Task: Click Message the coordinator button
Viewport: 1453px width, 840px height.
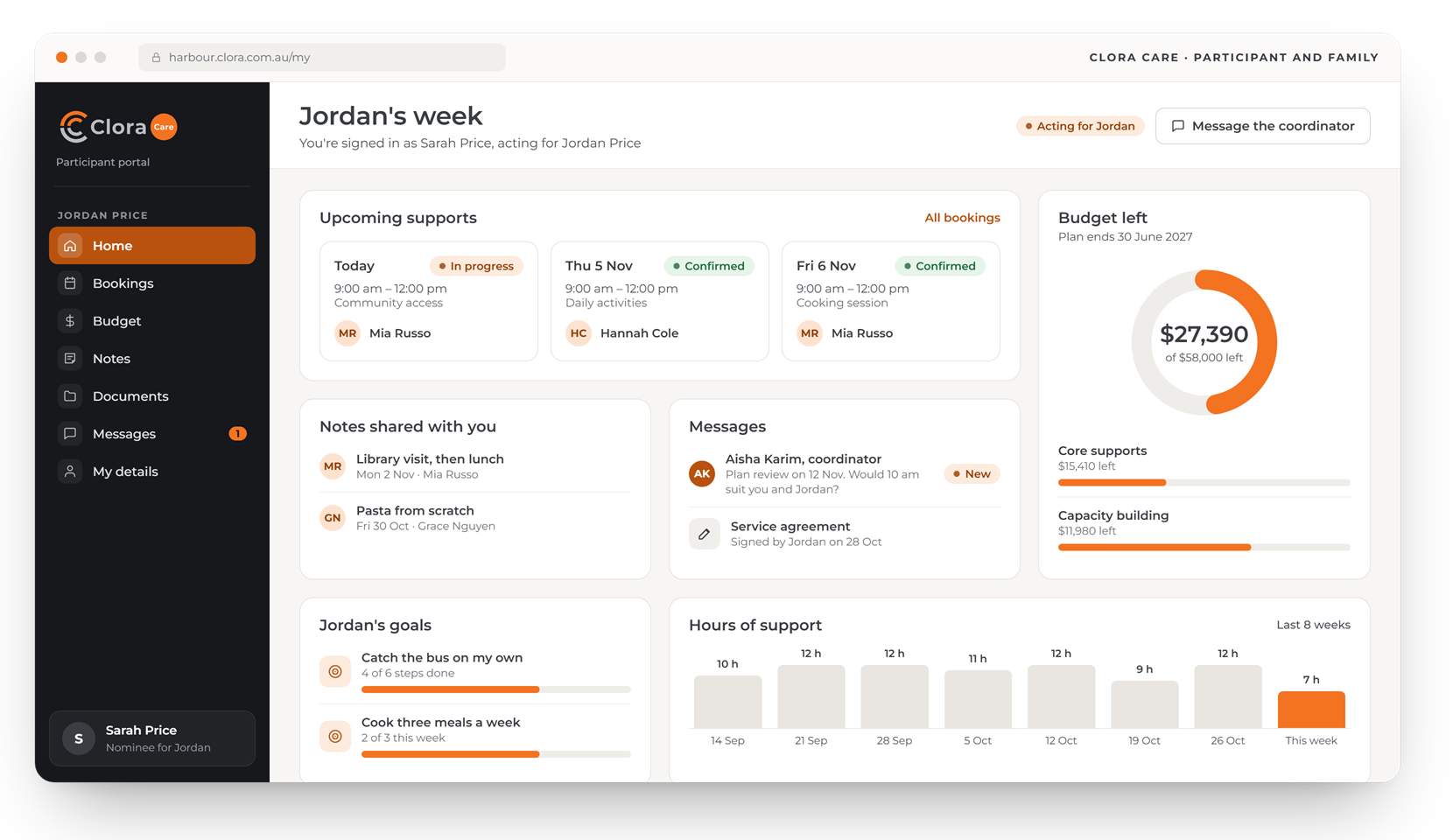Action: 1262,126
